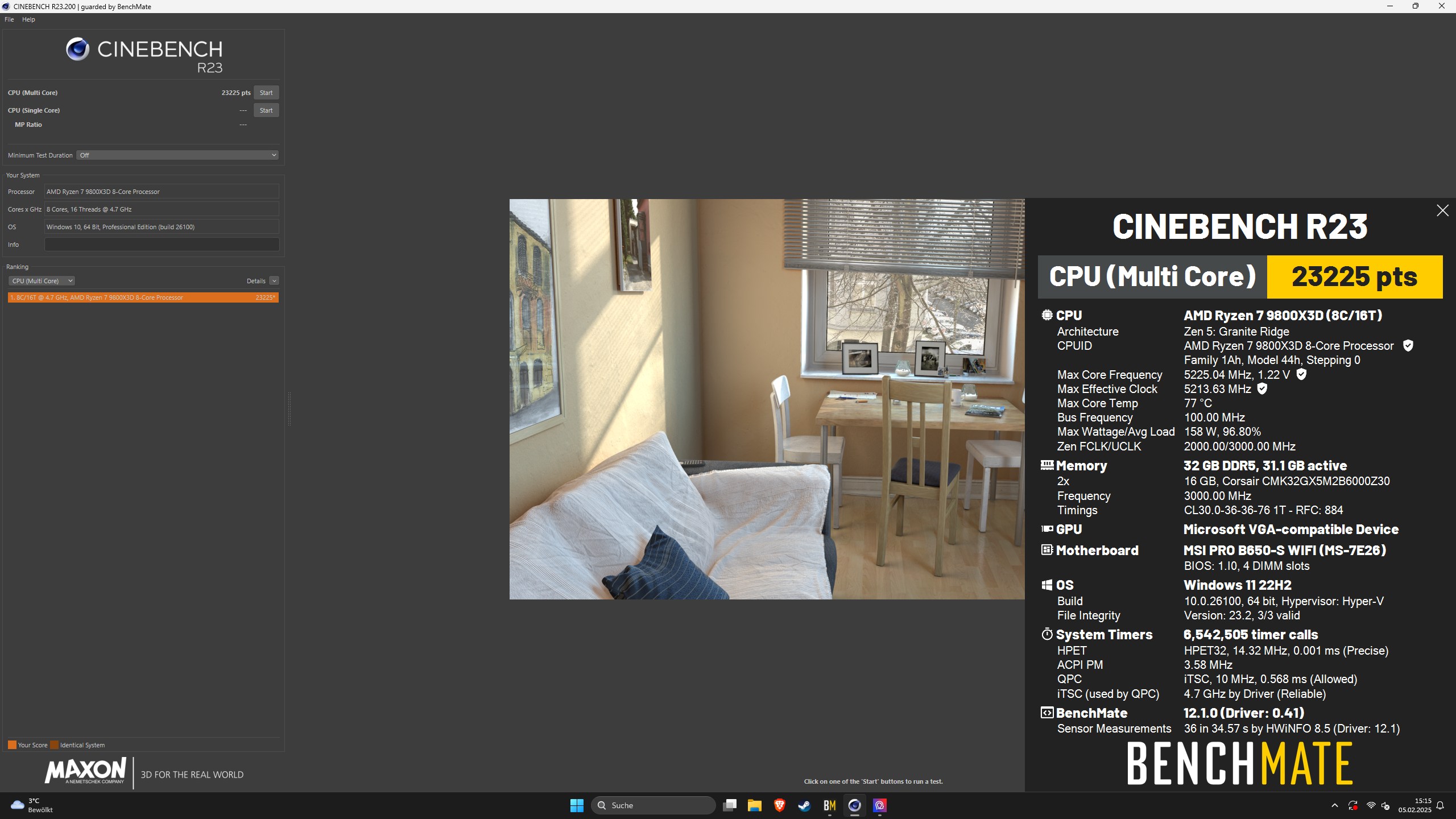Click the 6,542,505 timer calls text
Image resolution: width=1456 pixels, height=819 pixels.
pyautogui.click(x=1251, y=634)
